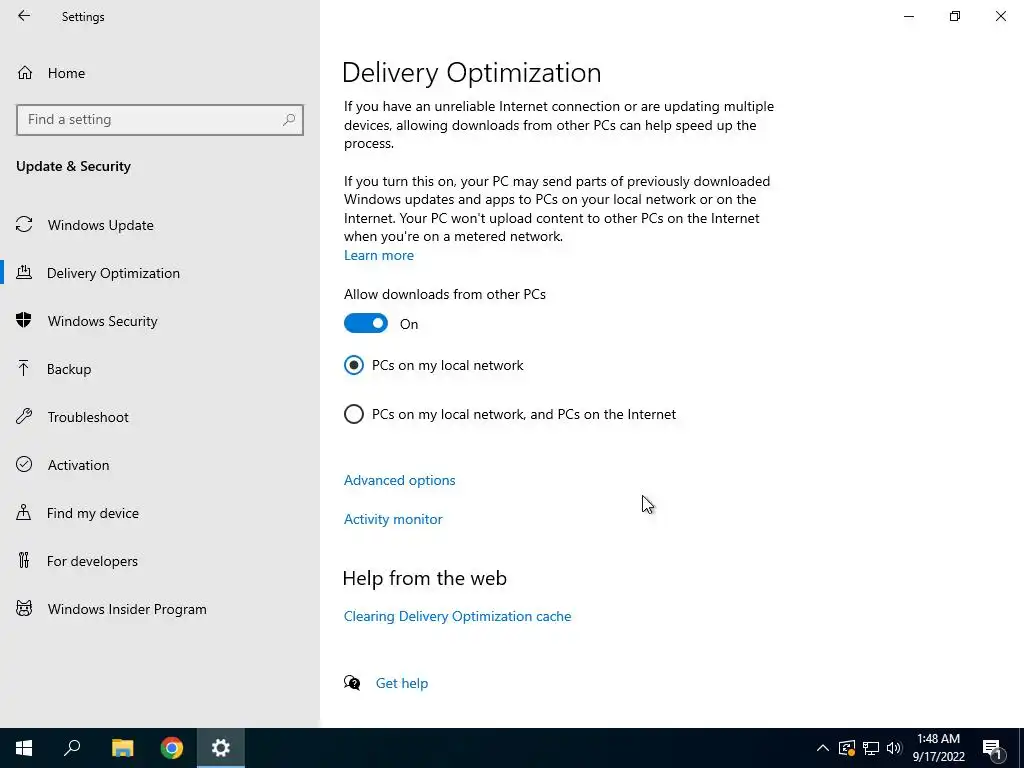1024x768 pixels.
Task: Click the security warning tray icon
Action: pos(847,748)
